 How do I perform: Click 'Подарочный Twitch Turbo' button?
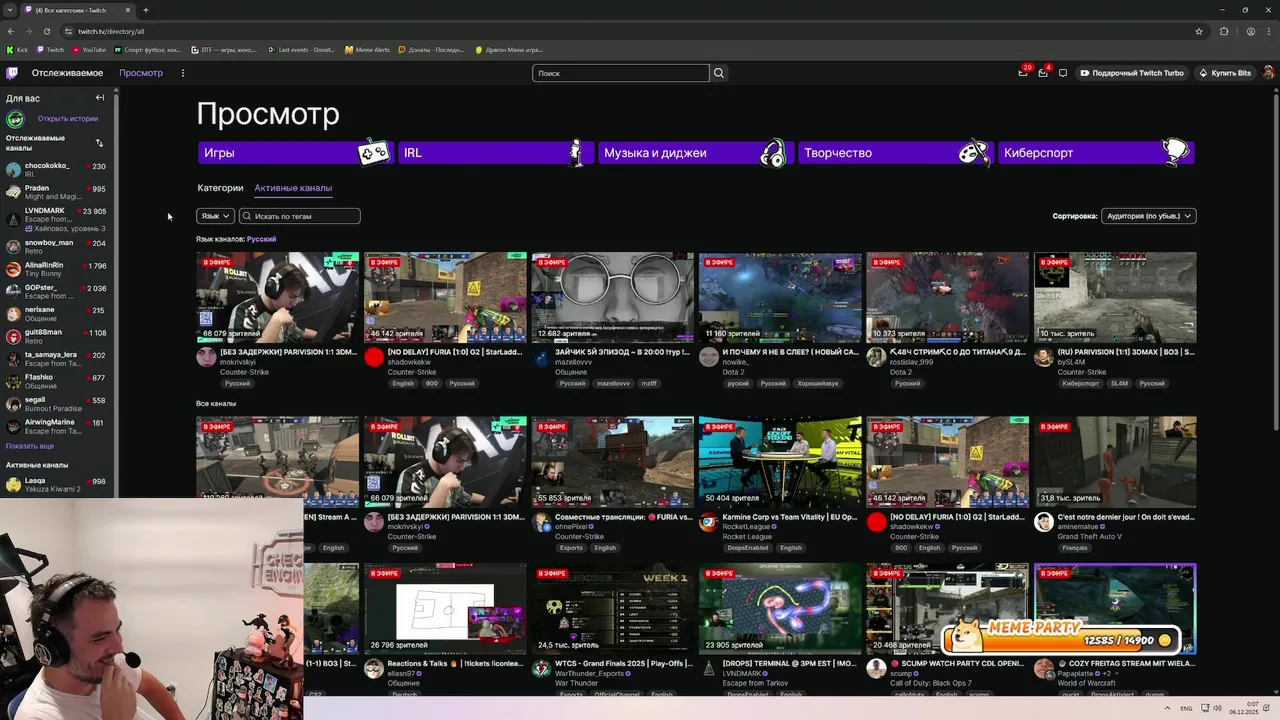coord(1131,73)
